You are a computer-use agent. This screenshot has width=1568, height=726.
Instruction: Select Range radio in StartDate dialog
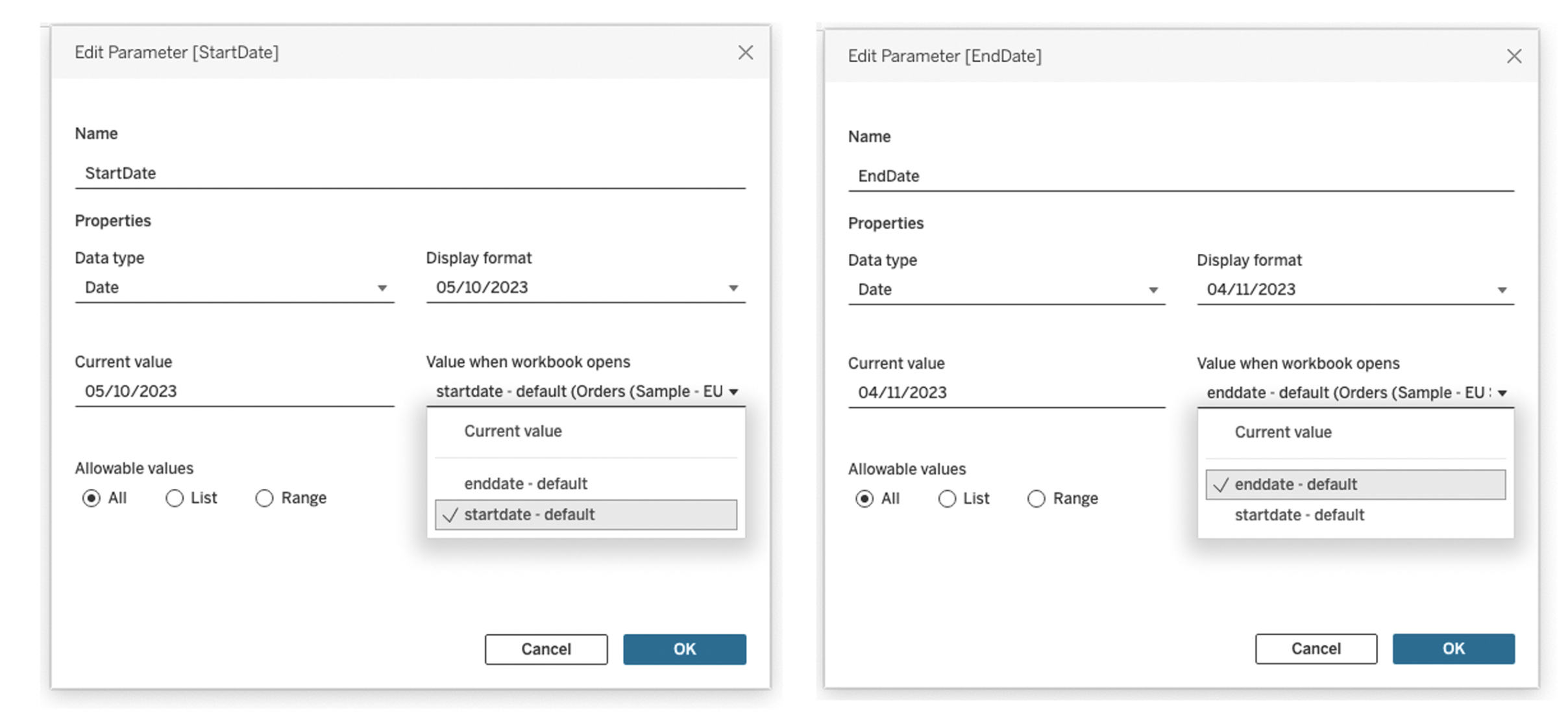point(264,498)
